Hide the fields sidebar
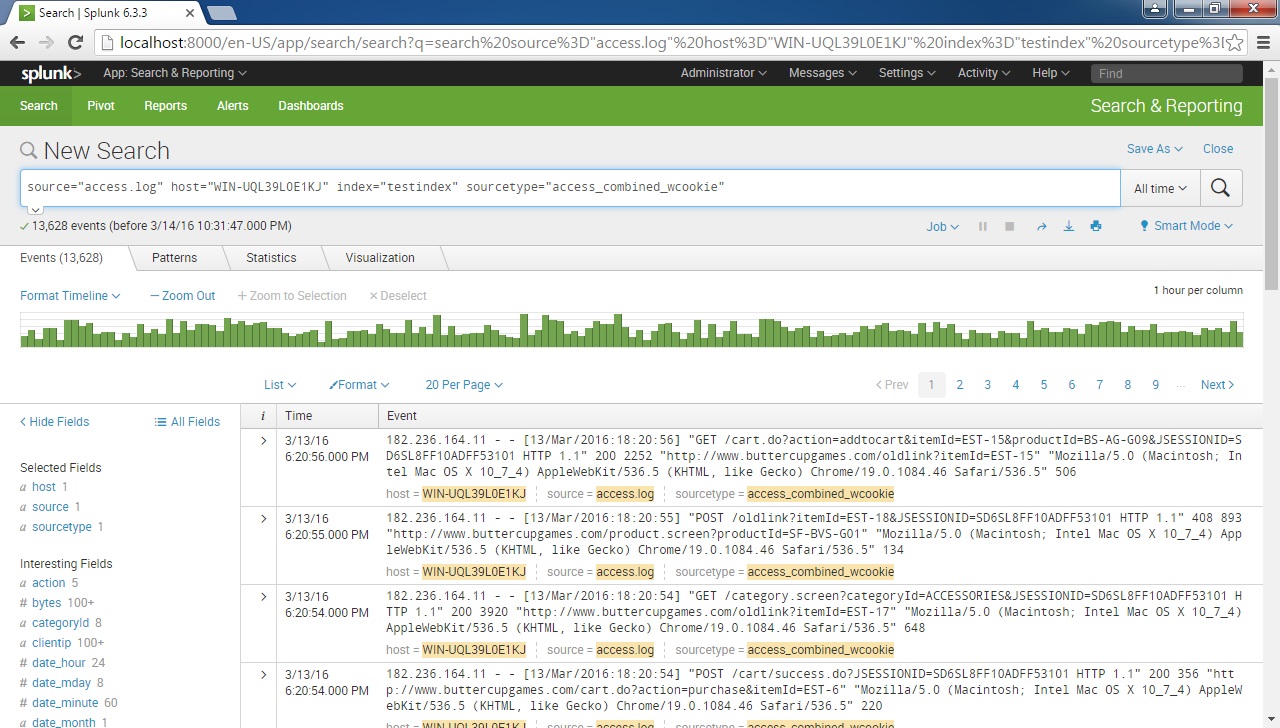 (x=53, y=421)
